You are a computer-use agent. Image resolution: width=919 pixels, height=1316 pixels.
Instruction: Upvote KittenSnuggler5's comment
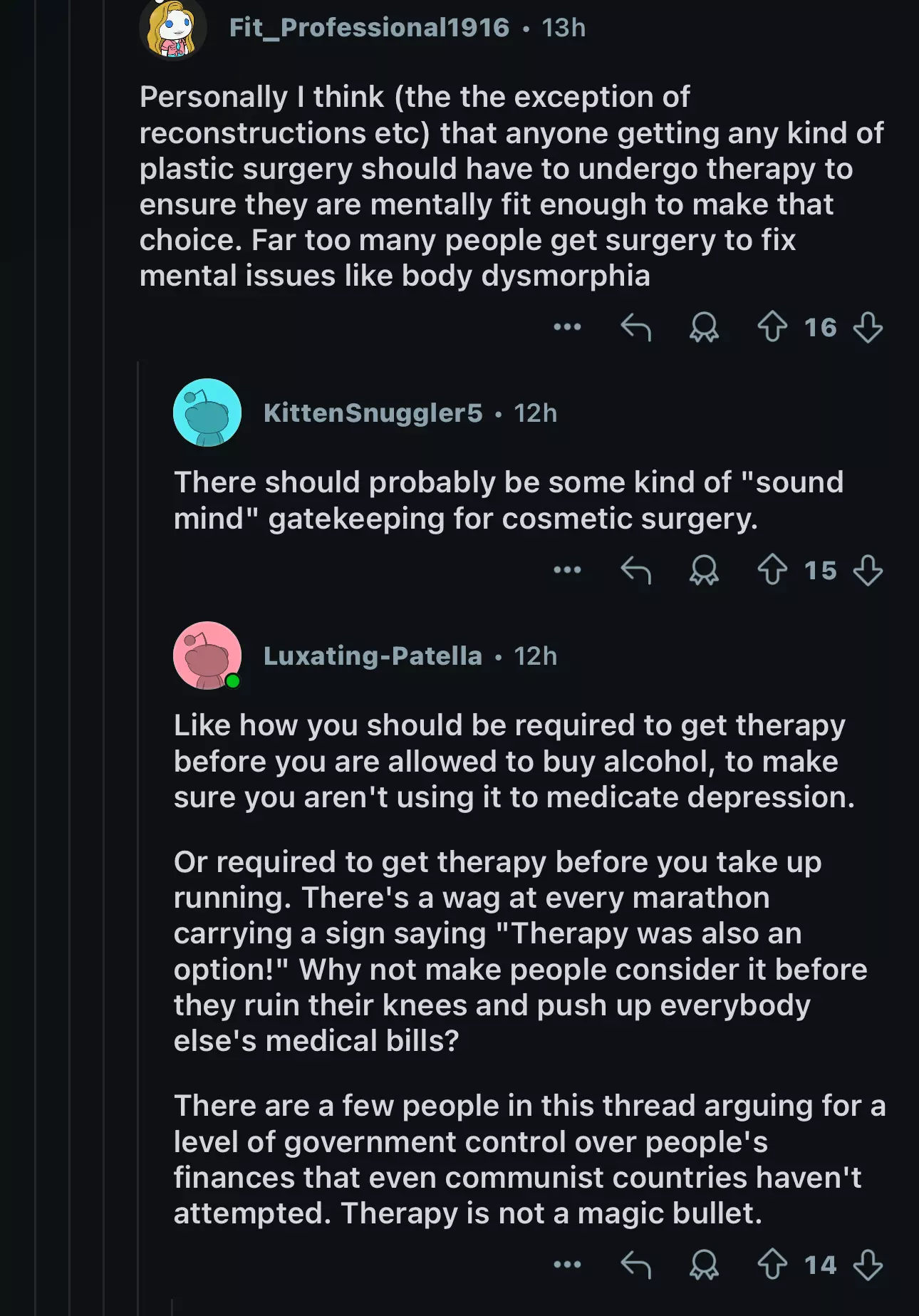pyautogui.click(x=772, y=571)
